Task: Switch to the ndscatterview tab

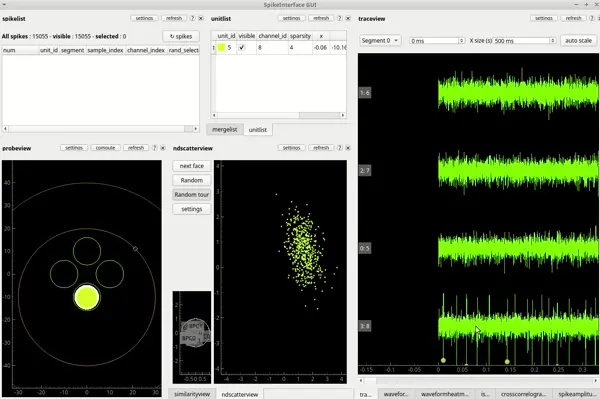Action: [240, 394]
